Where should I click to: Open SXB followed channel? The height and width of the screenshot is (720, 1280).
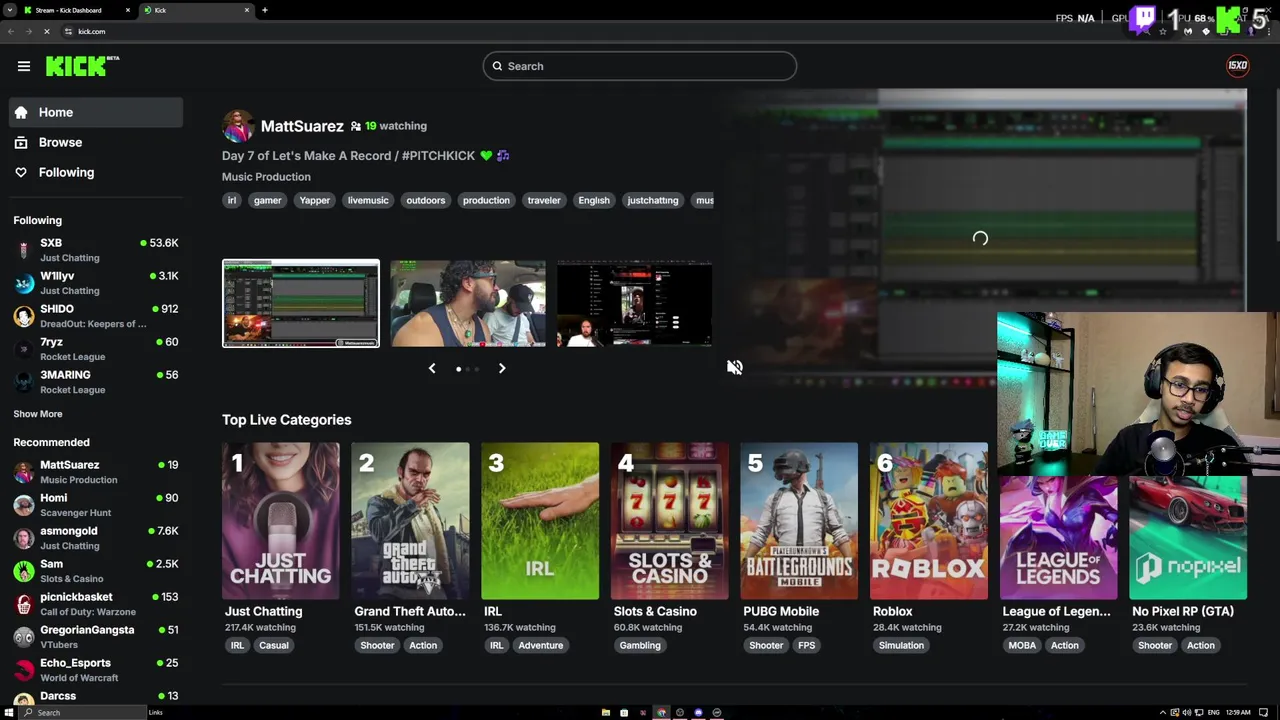(x=96, y=250)
